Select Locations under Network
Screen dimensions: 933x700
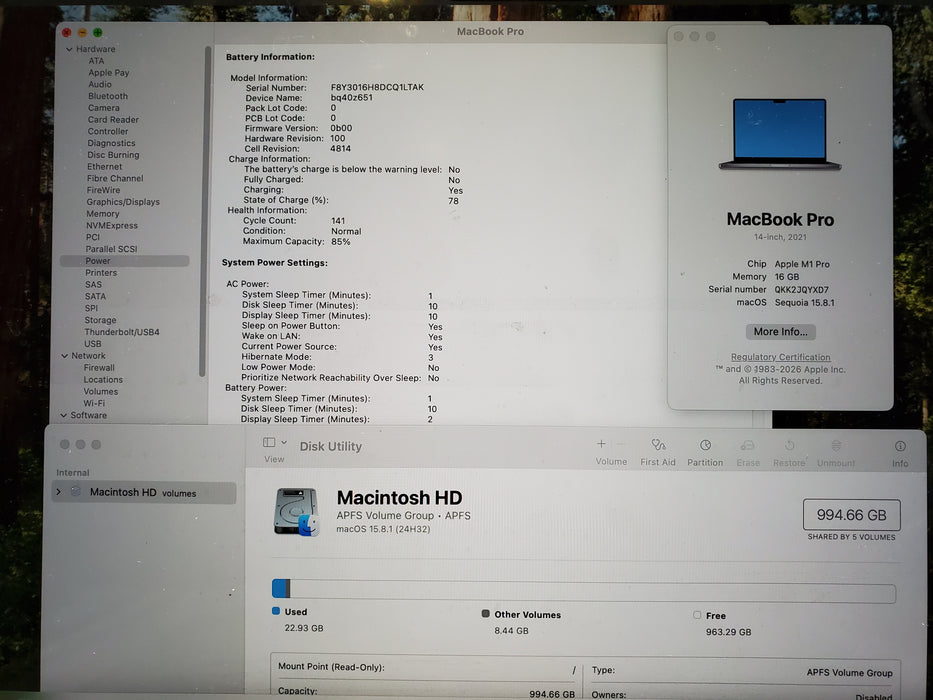(103, 380)
